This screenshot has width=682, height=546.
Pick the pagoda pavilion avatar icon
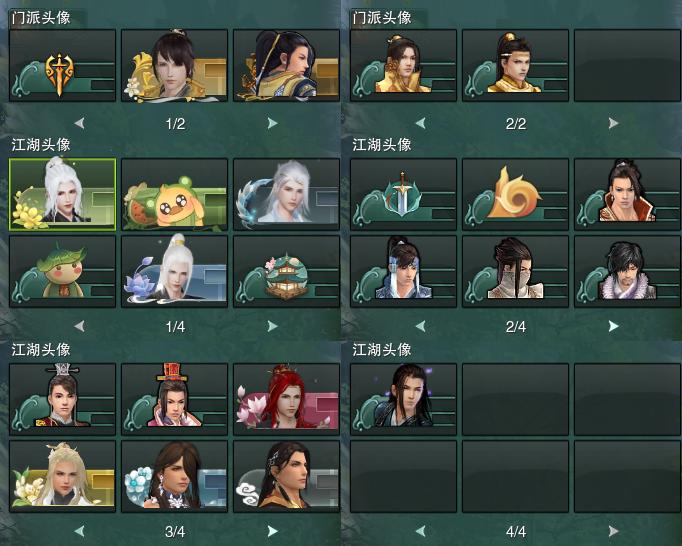click(286, 271)
